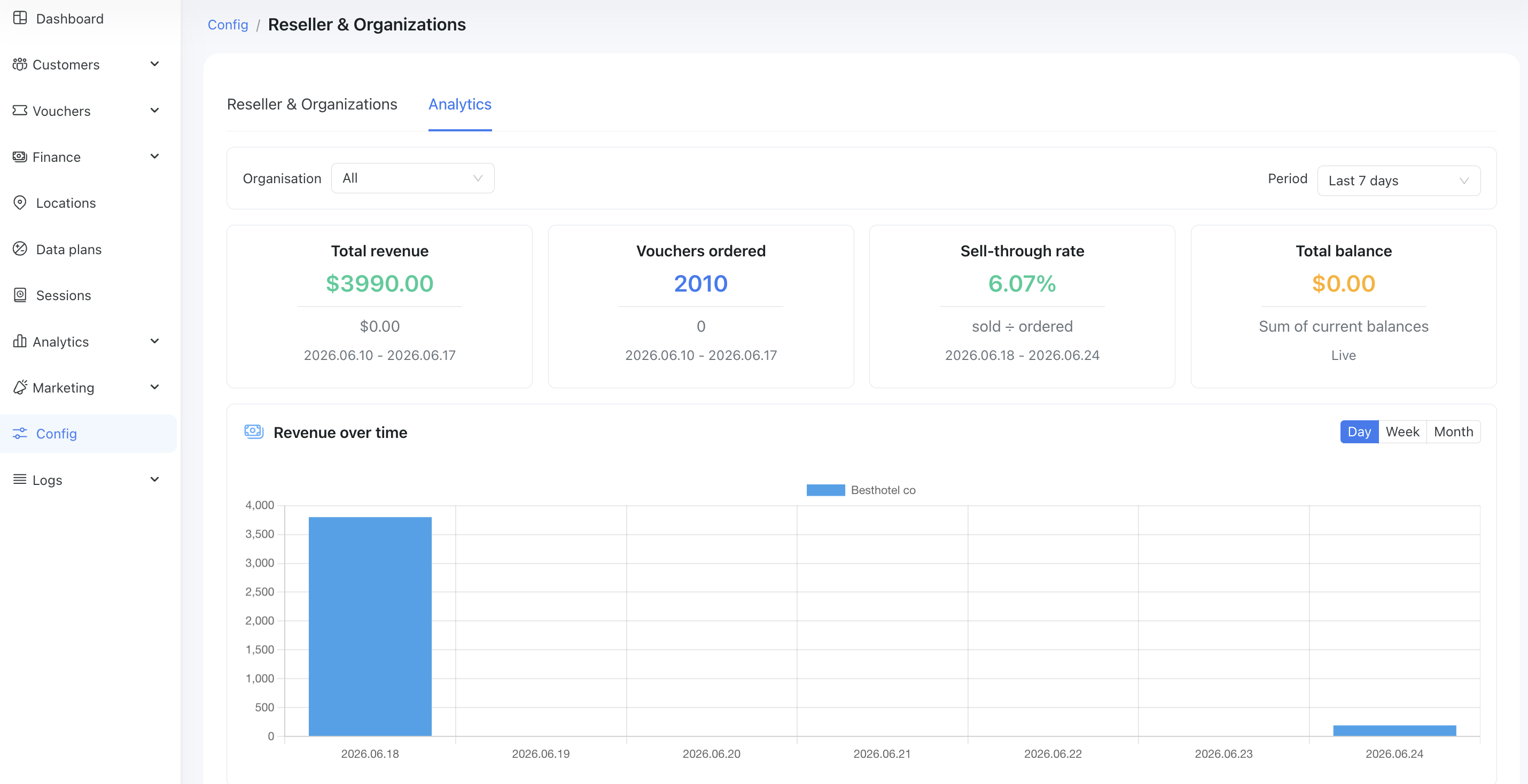Switch to Reseller & Organizations tab
Image resolution: width=1528 pixels, height=784 pixels.
(312, 104)
